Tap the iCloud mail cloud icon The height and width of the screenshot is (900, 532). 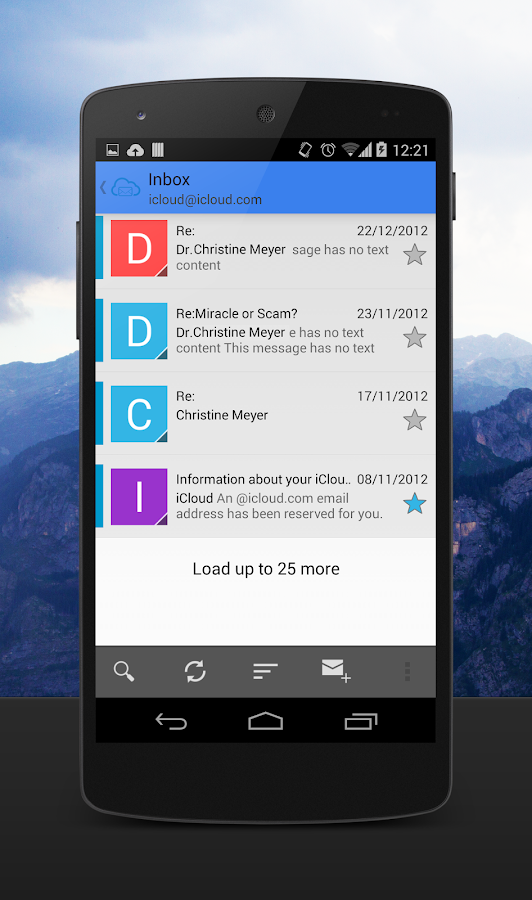click(126, 187)
